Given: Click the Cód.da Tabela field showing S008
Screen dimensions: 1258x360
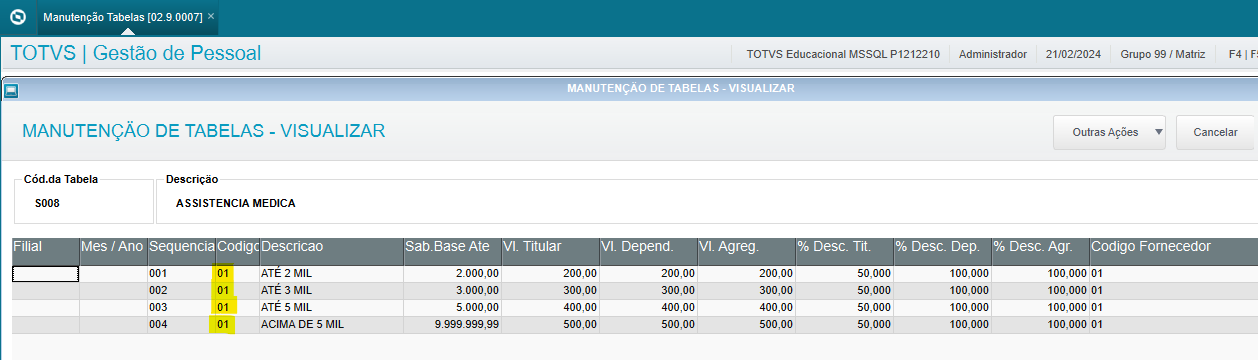Looking at the screenshot, I should pos(83,203).
